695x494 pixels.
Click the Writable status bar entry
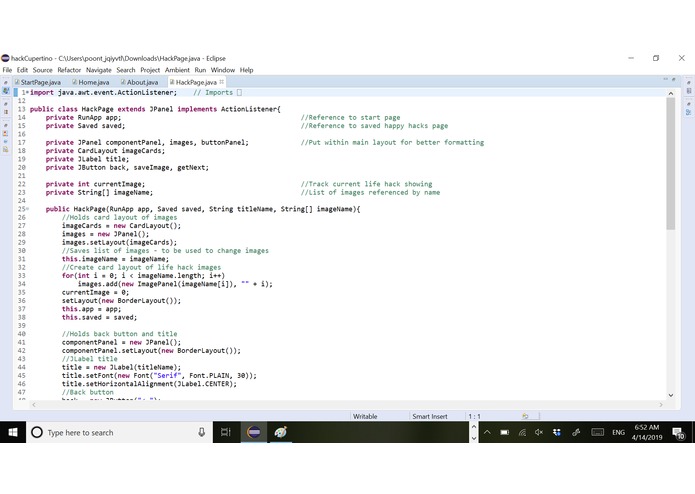[365, 416]
